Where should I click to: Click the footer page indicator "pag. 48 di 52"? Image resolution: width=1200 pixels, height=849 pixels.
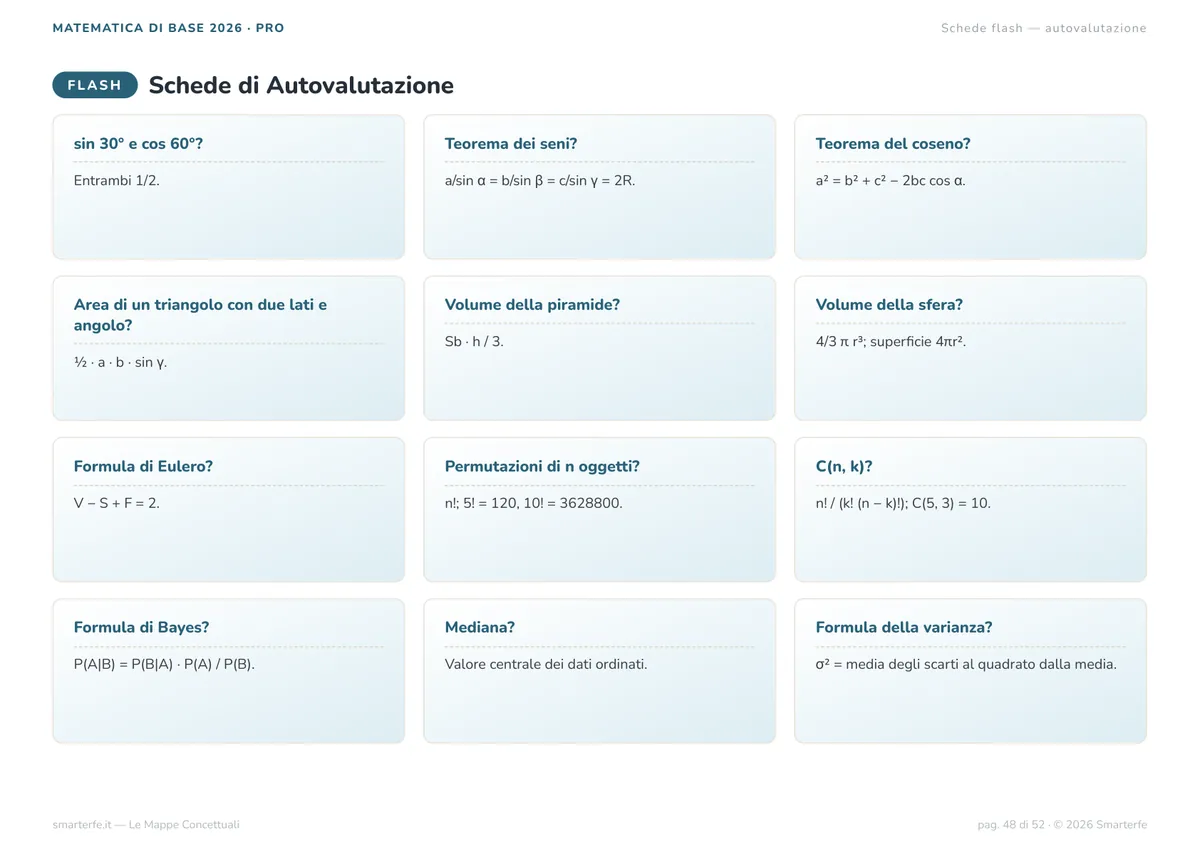point(1011,825)
